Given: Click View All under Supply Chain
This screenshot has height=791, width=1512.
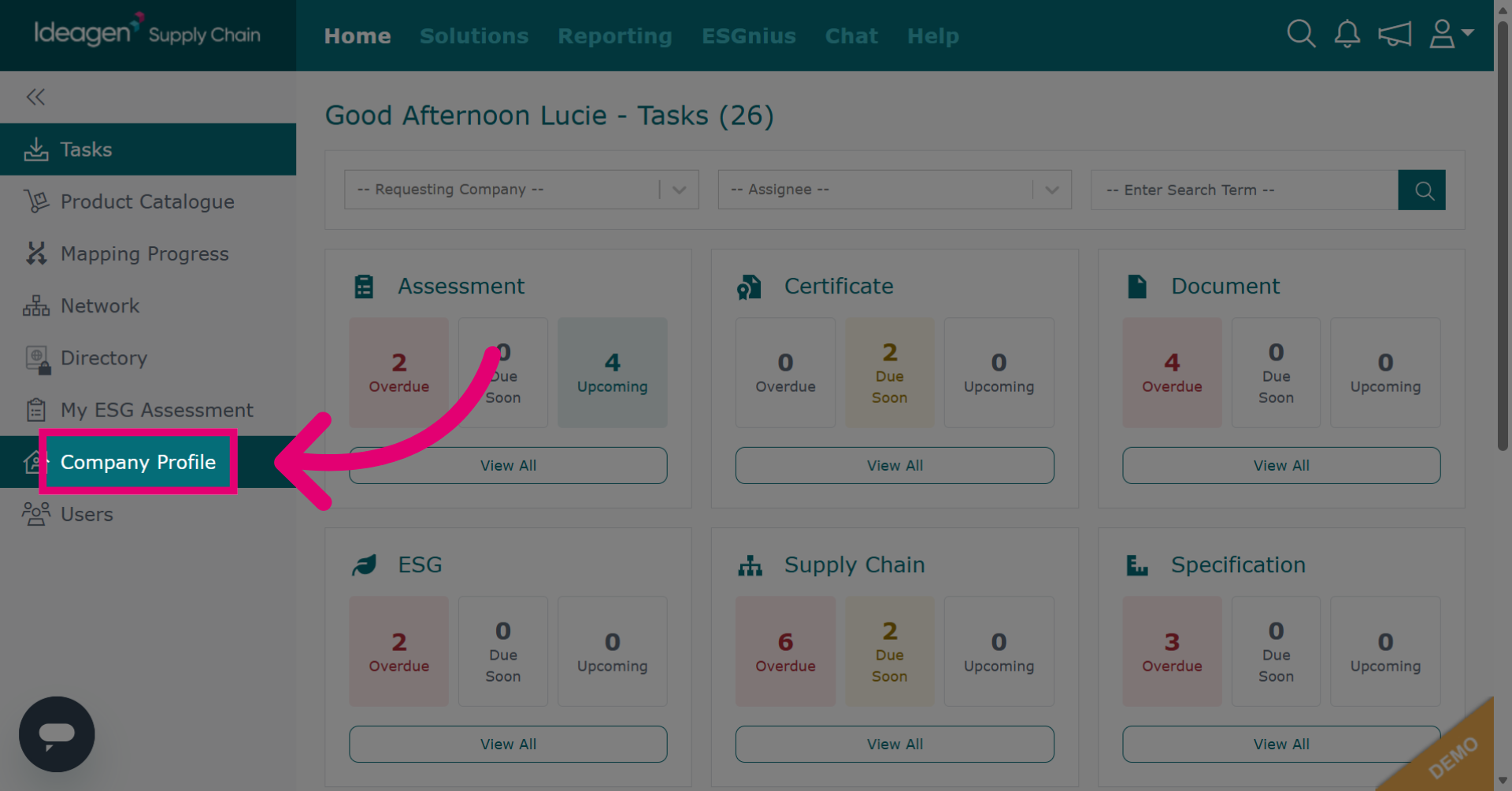Looking at the screenshot, I should [895, 744].
